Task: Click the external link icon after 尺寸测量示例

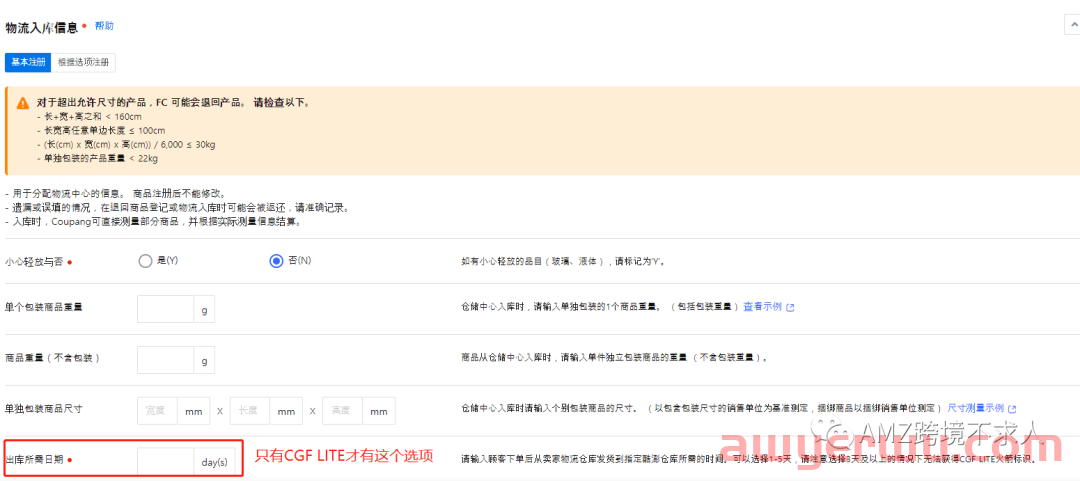Action: [x=1012, y=408]
